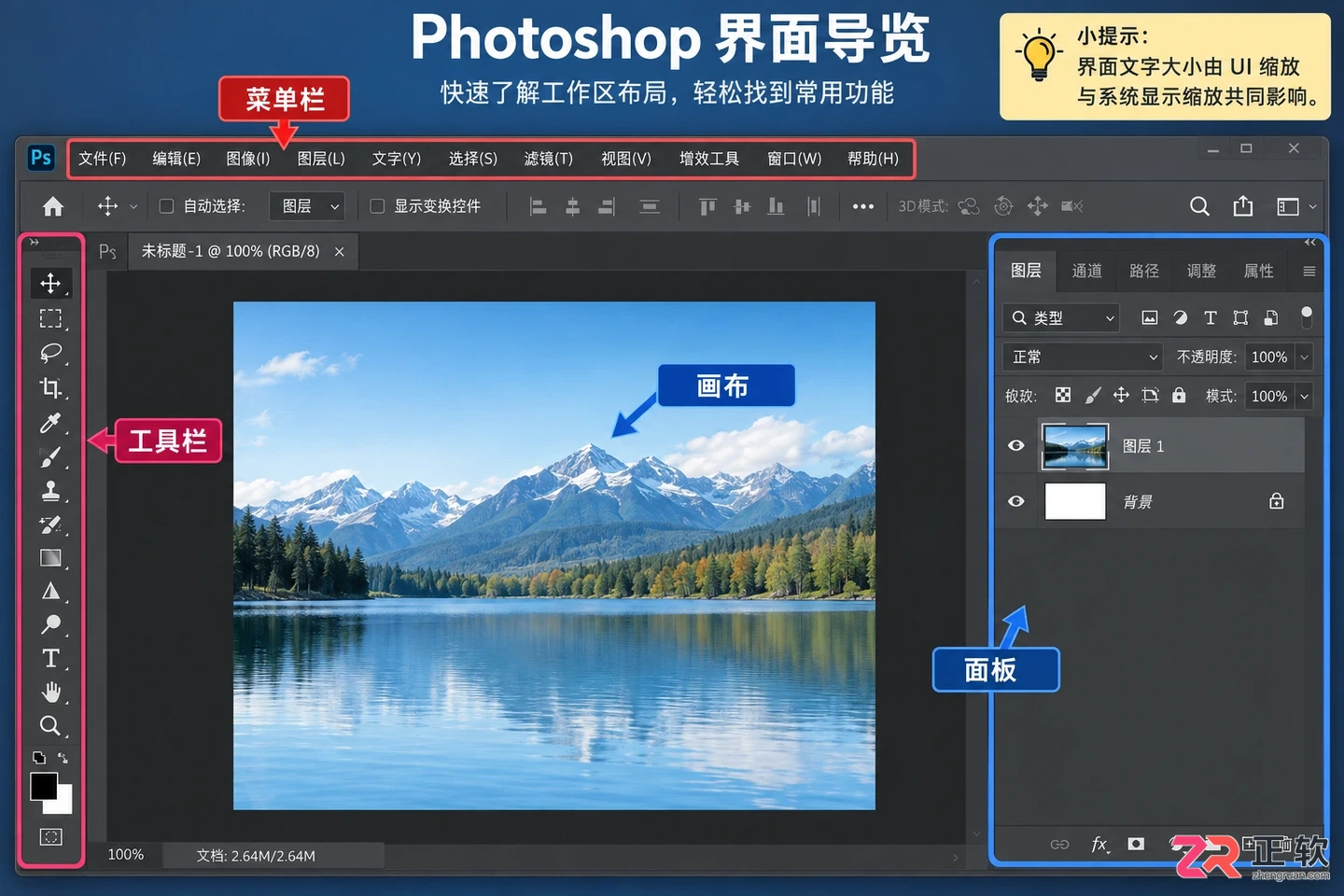Click the 背景 layer white thumbnail
1344x896 pixels.
click(x=1075, y=501)
